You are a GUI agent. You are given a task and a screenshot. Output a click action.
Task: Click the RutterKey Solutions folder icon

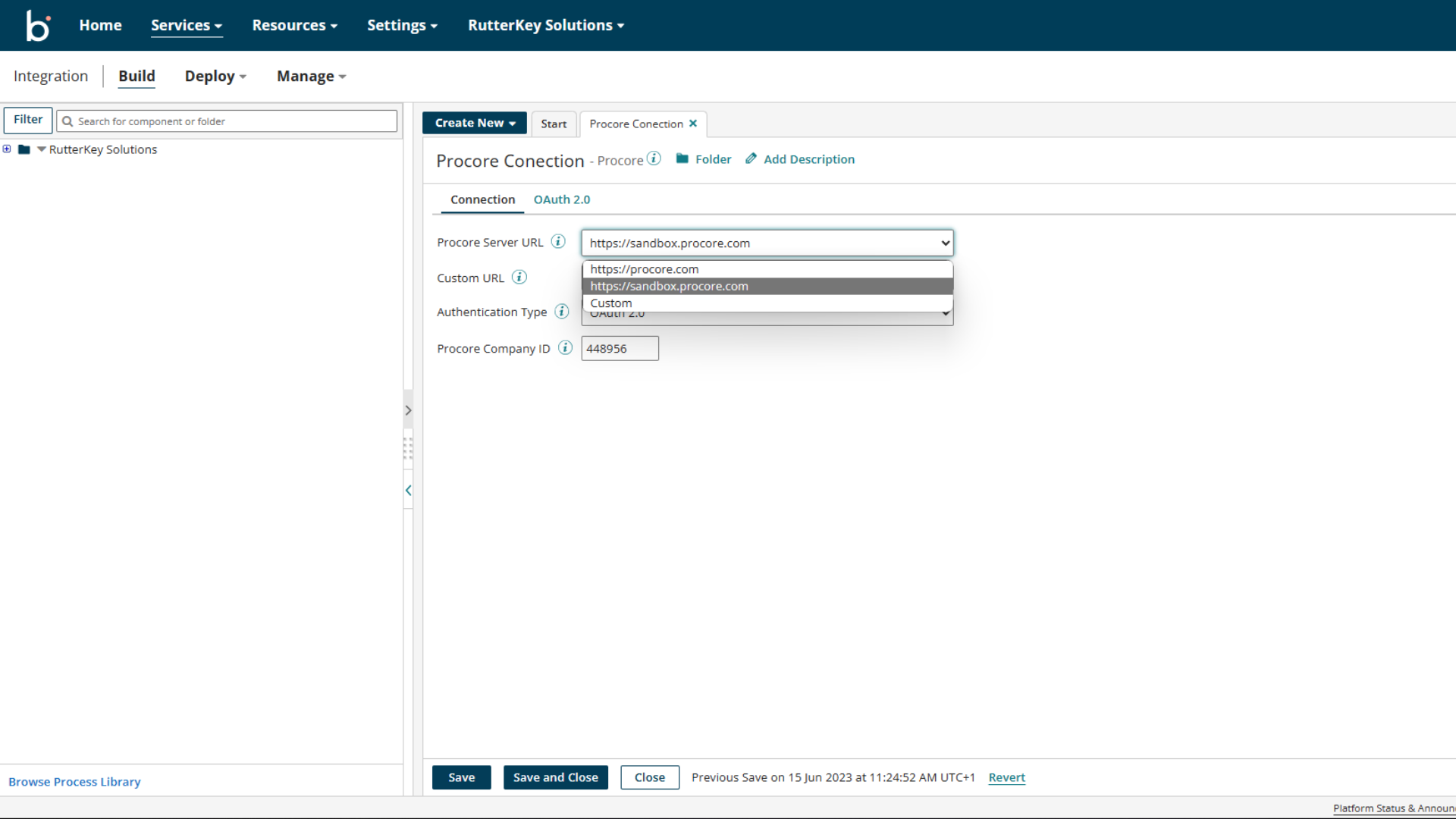[x=24, y=149]
